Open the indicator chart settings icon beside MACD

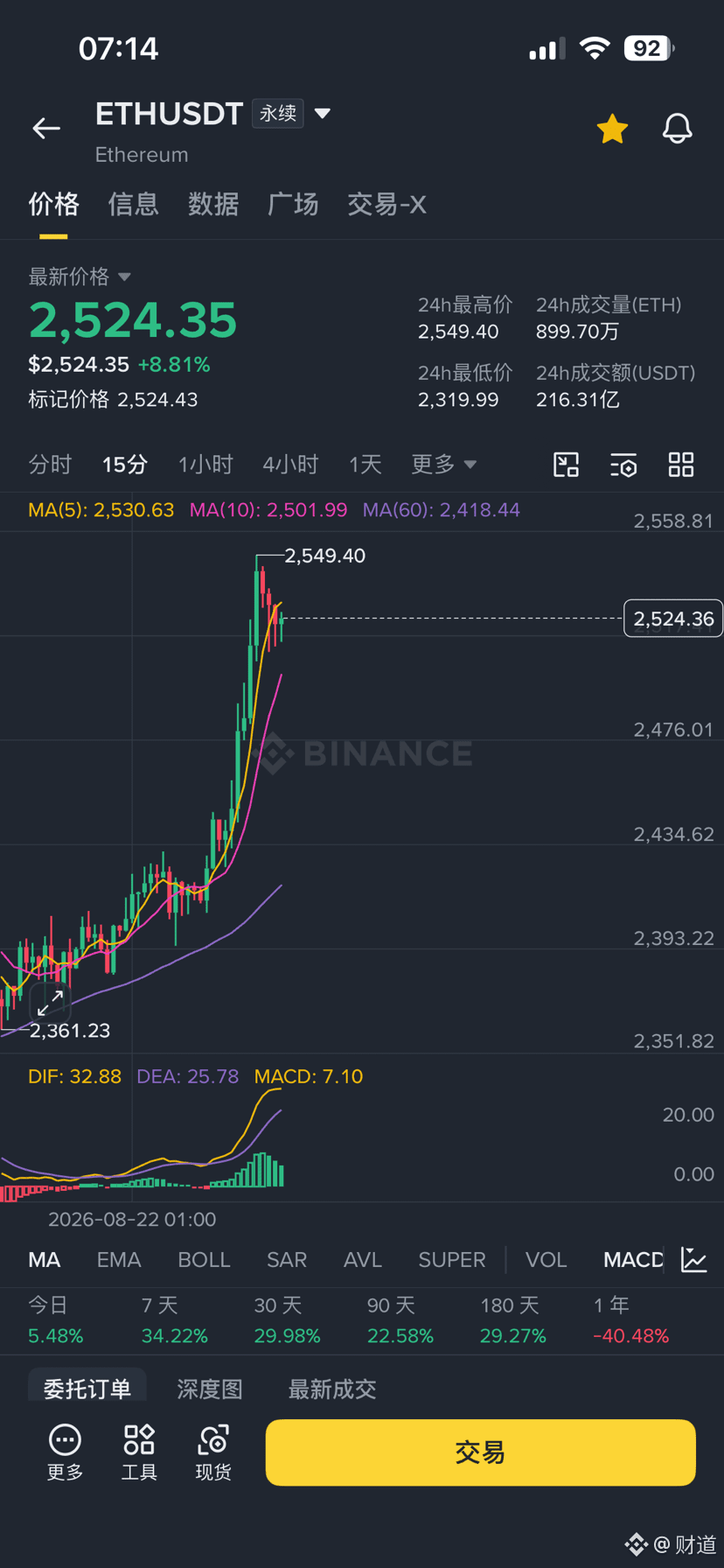tap(694, 1260)
